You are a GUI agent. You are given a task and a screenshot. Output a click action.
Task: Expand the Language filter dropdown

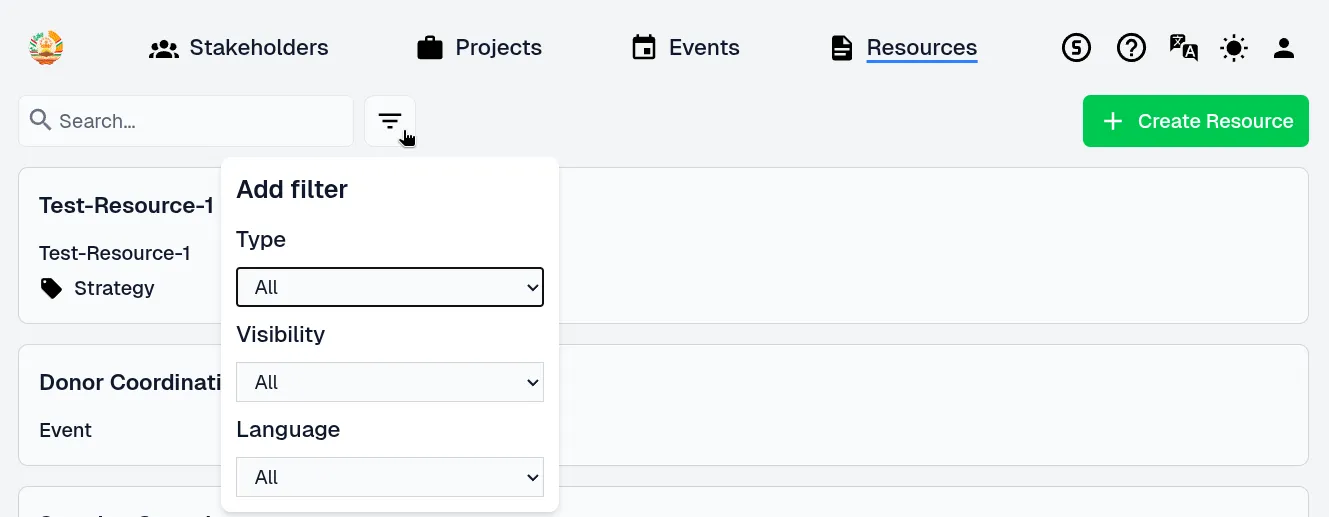tap(390, 477)
